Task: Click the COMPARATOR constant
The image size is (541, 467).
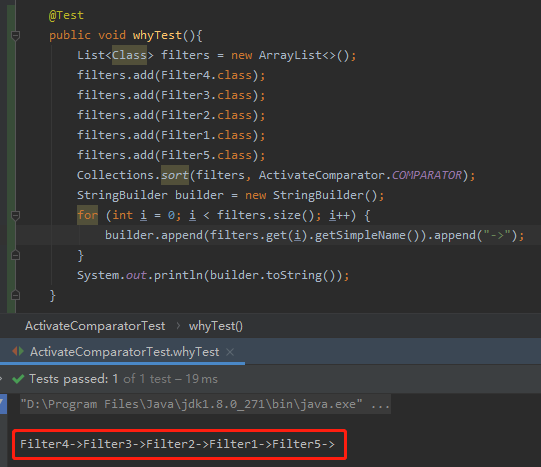Action: (x=427, y=175)
